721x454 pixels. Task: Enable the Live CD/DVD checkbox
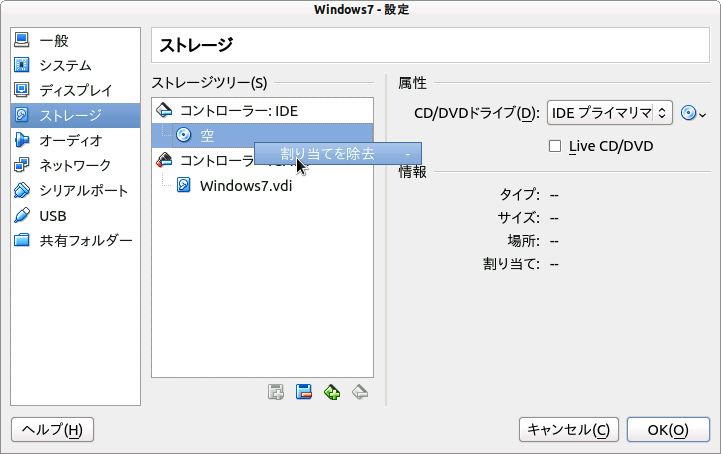click(x=555, y=146)
